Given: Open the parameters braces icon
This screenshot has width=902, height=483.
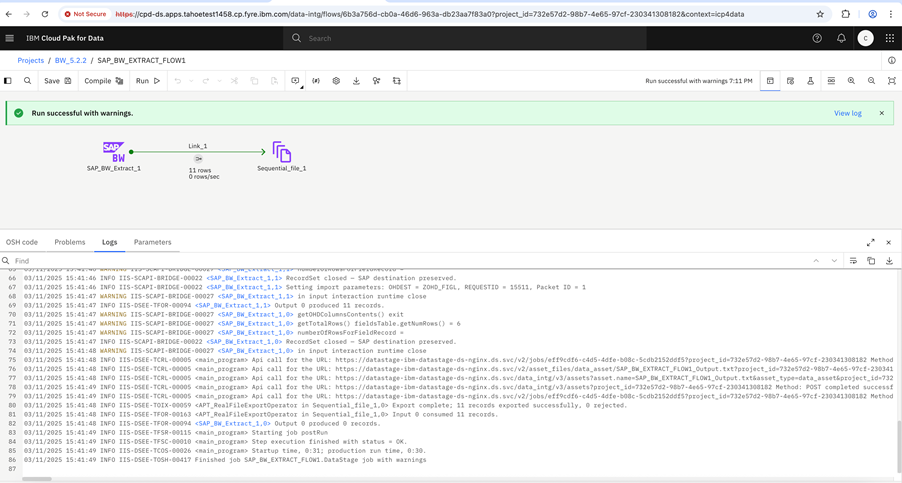Looking at the screenshot, I should point(316,81).
